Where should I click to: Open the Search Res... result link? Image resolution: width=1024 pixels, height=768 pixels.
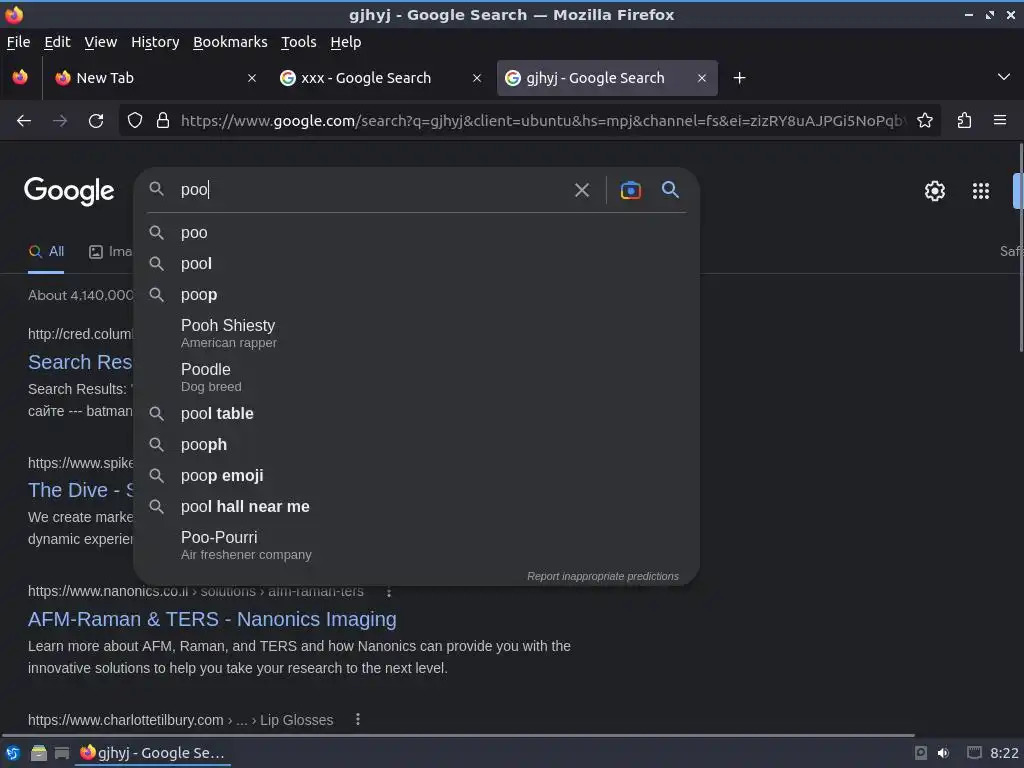point(80,362)
